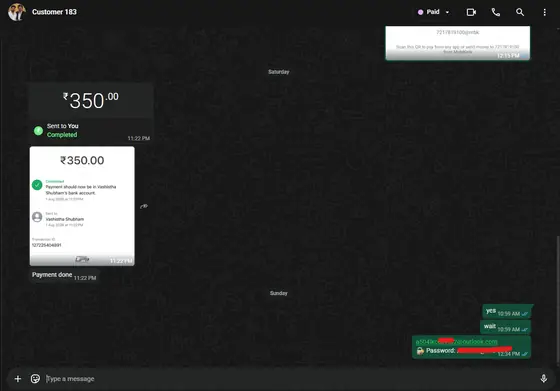The width and height of the screenshot is (560, 391).
Task: Open the three-dot chat menu
Action: click(544, 12)
